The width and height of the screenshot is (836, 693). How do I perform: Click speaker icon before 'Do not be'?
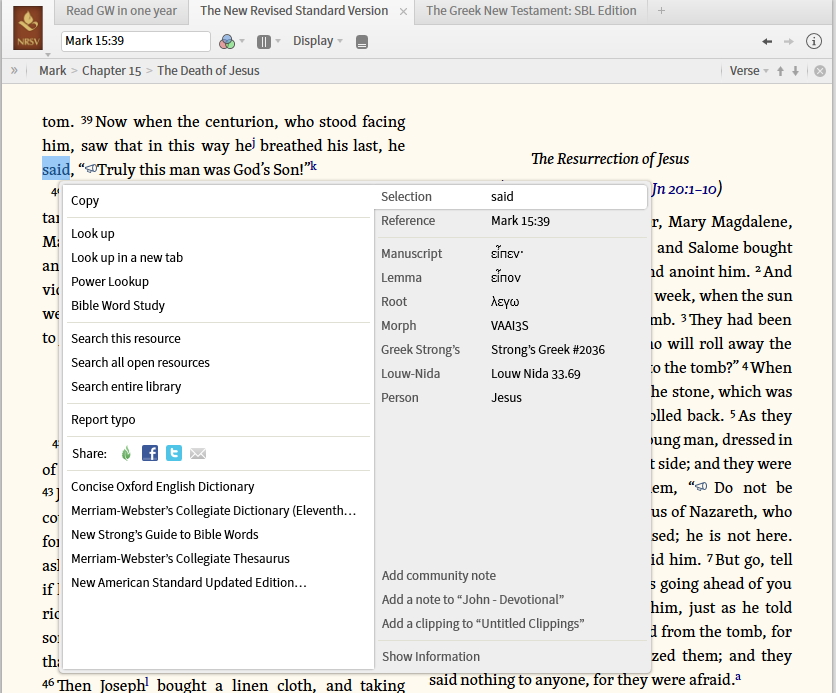coord(702,487)
